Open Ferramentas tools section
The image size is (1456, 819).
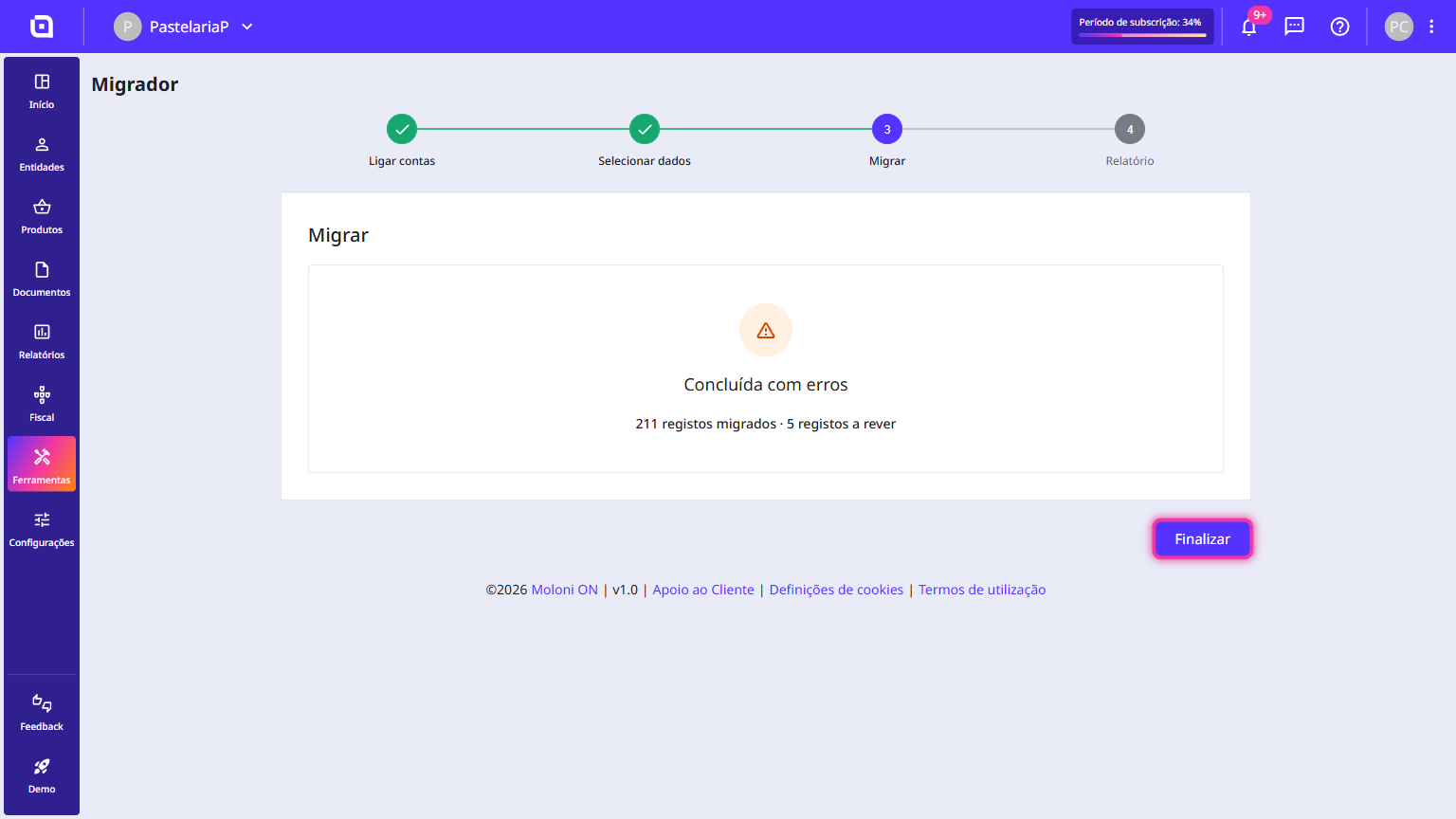(42, 464)
